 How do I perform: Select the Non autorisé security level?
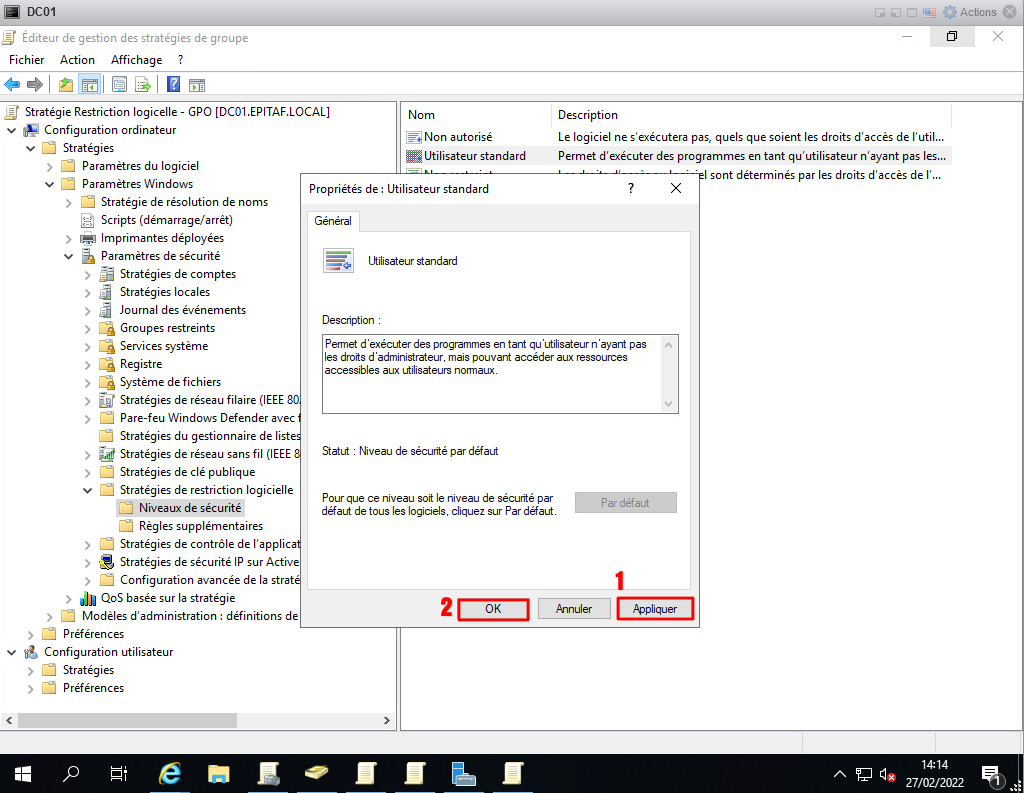(x=458, y=136)
